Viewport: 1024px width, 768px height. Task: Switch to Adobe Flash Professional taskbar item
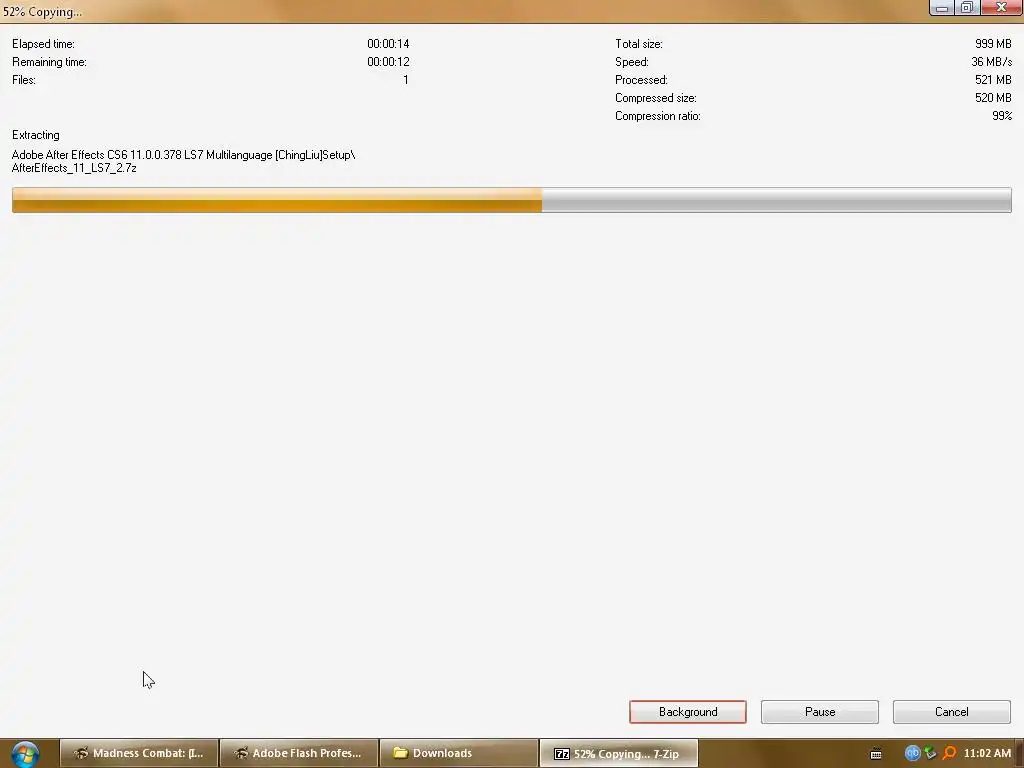pos(299,753)
